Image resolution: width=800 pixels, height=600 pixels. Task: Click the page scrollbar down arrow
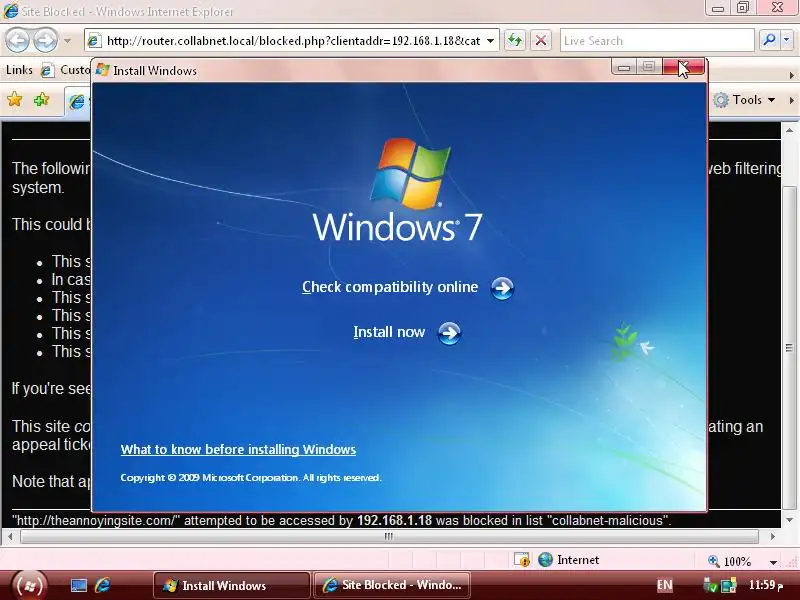coord(789,520)
